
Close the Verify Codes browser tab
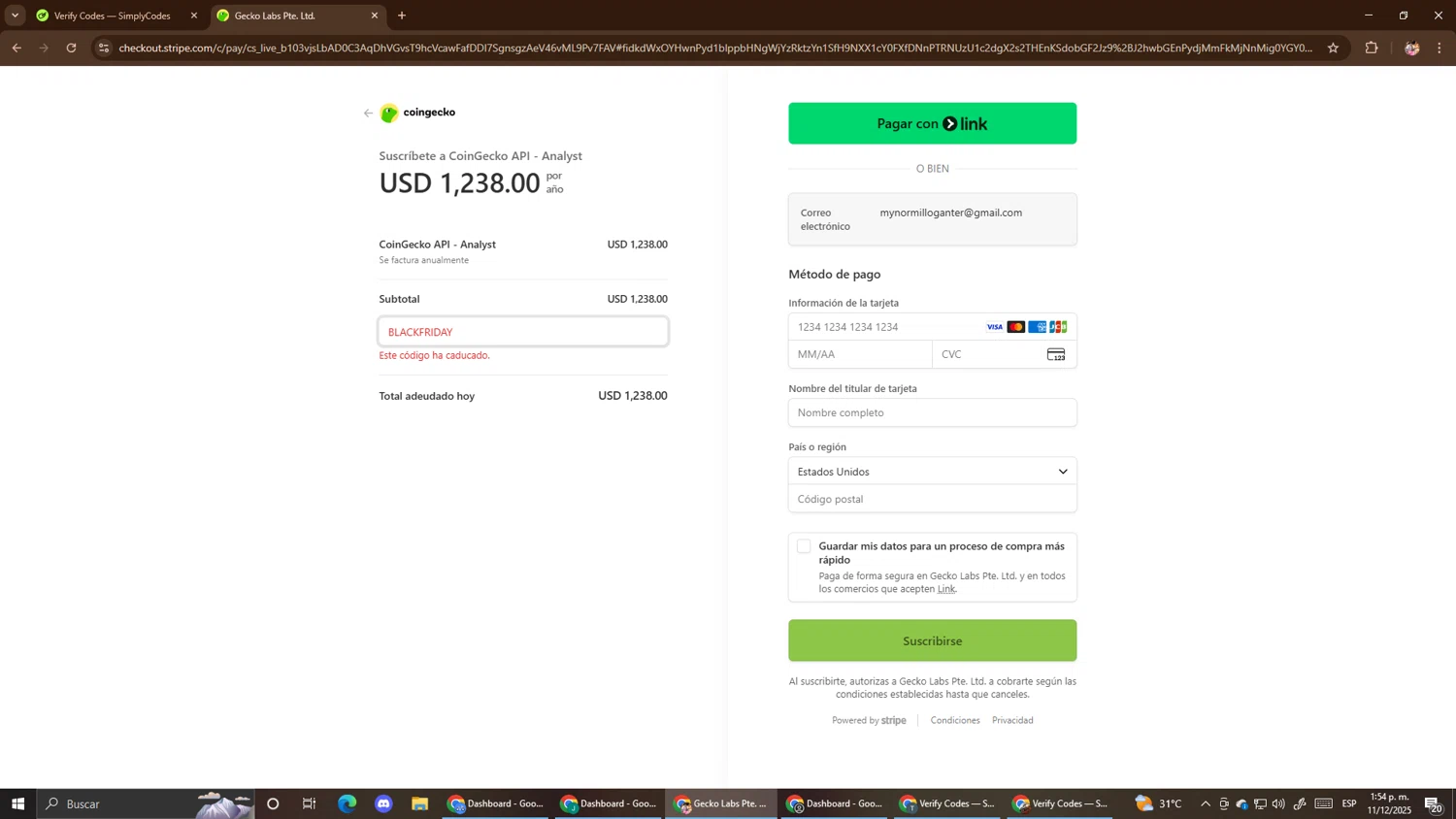(x=193, y=16)
